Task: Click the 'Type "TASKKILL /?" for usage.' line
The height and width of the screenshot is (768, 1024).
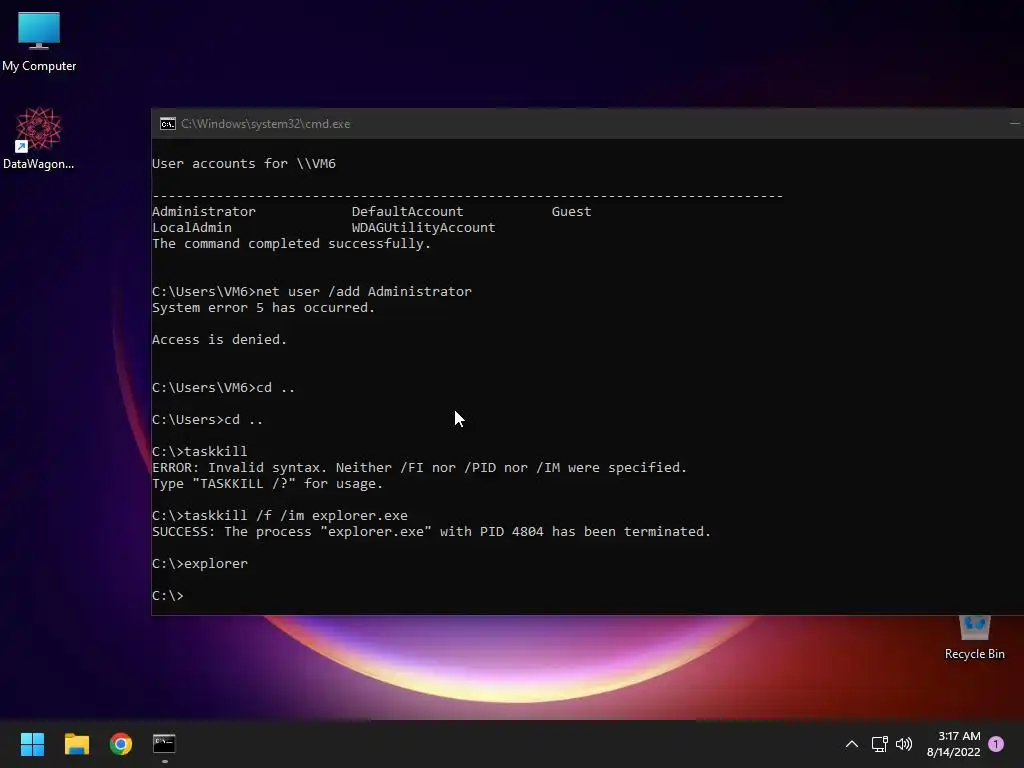Action: pyautogui.click(x=267, y=484)
